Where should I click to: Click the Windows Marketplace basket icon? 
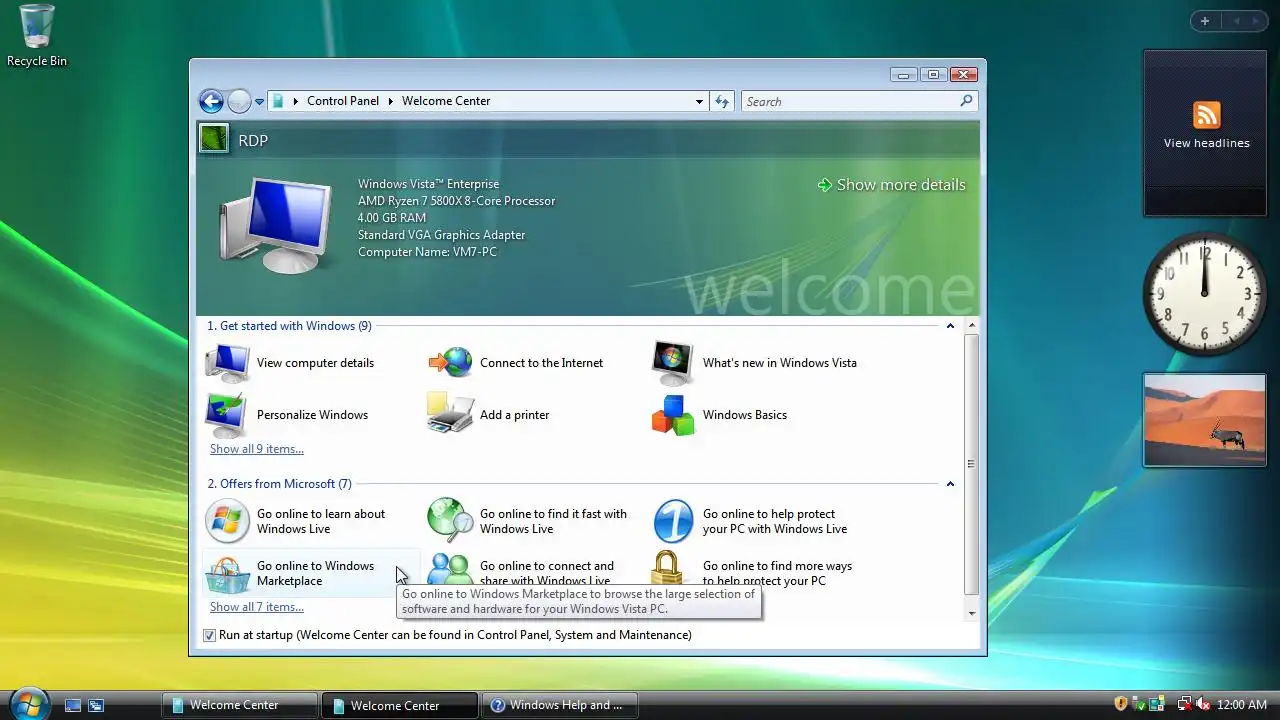[227, 574]
